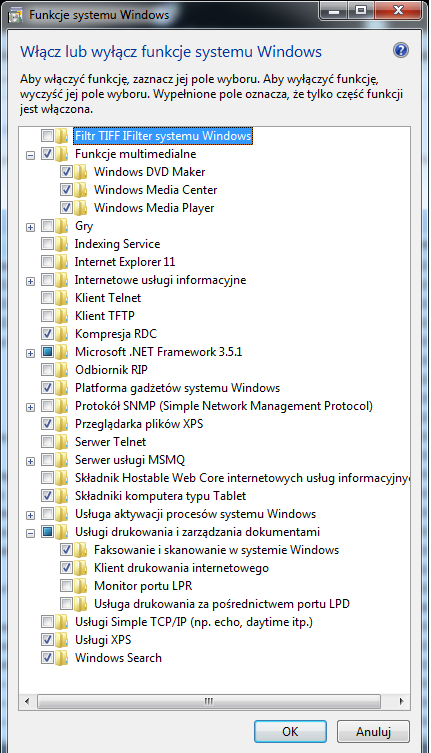Click folder icon beside Składniki komputera typu Tablet

[61, 496]
